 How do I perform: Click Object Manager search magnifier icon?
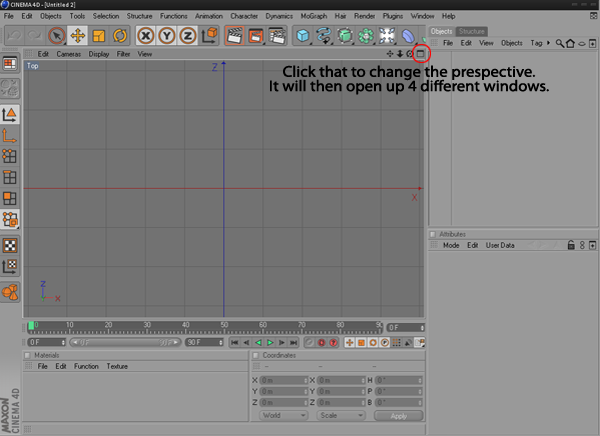[x=560, y=43]
